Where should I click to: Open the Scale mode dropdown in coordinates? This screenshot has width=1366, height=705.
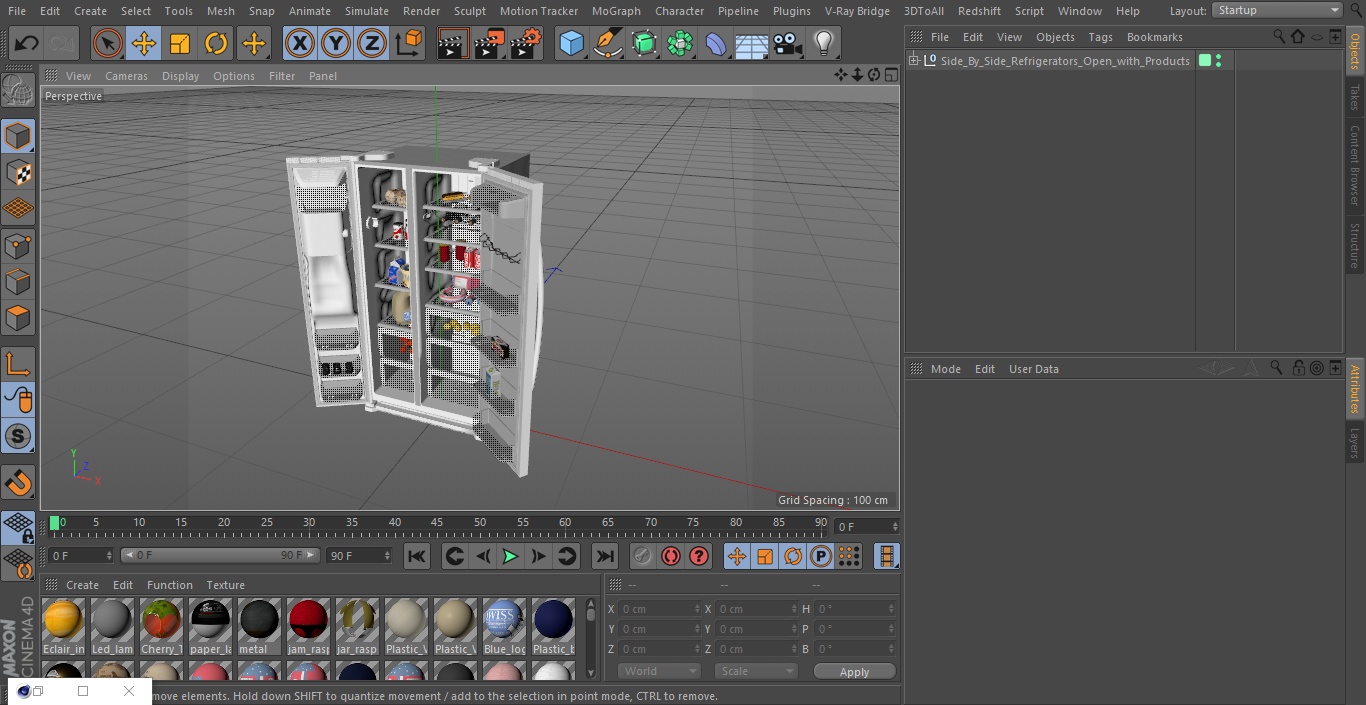coord(755,671)
